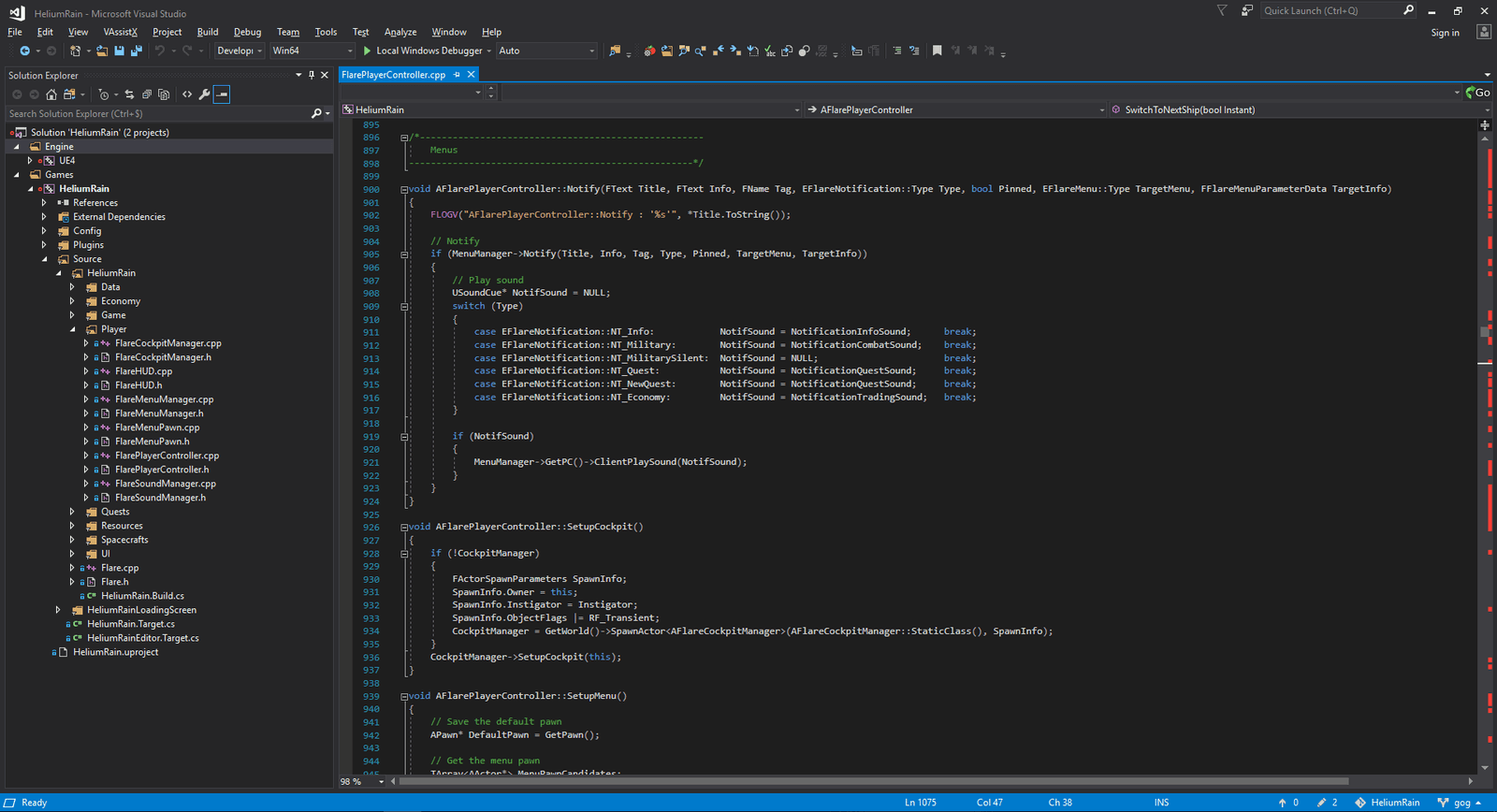The height and width of the screenshot is (812, 1497).
Task: Click the notifications filter funnel icon
Action: [x=1222, y=10]
